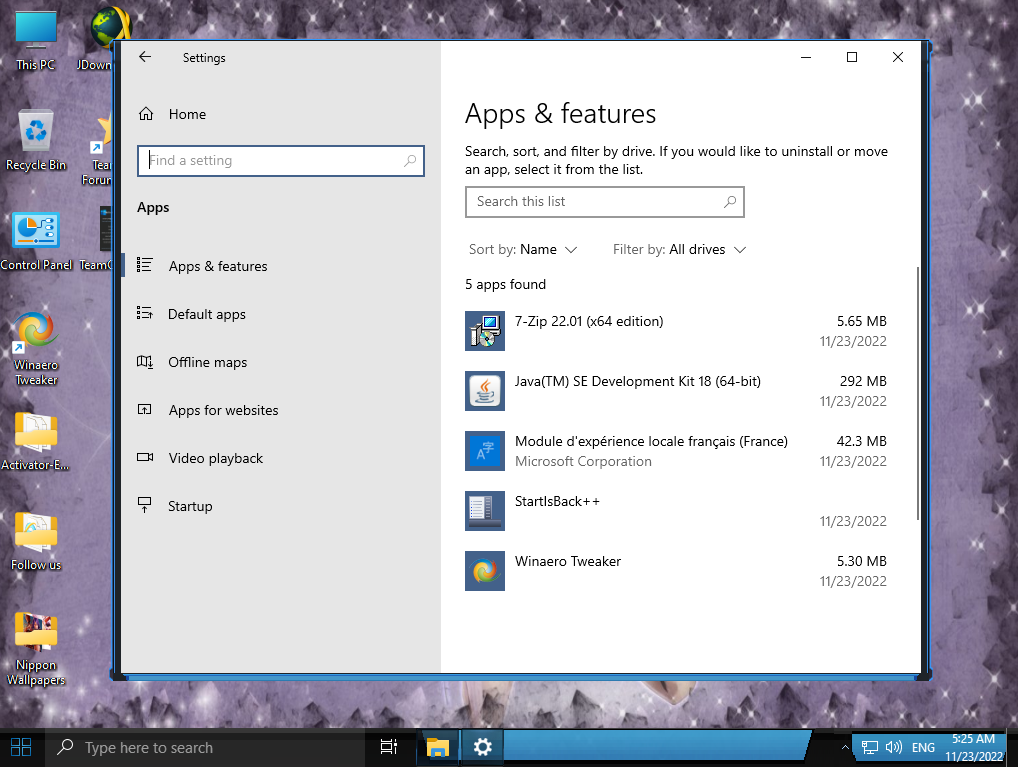Click the volume icon in system tray
The width and height of the screenshot is (1018, 767).
coord(893,747)
